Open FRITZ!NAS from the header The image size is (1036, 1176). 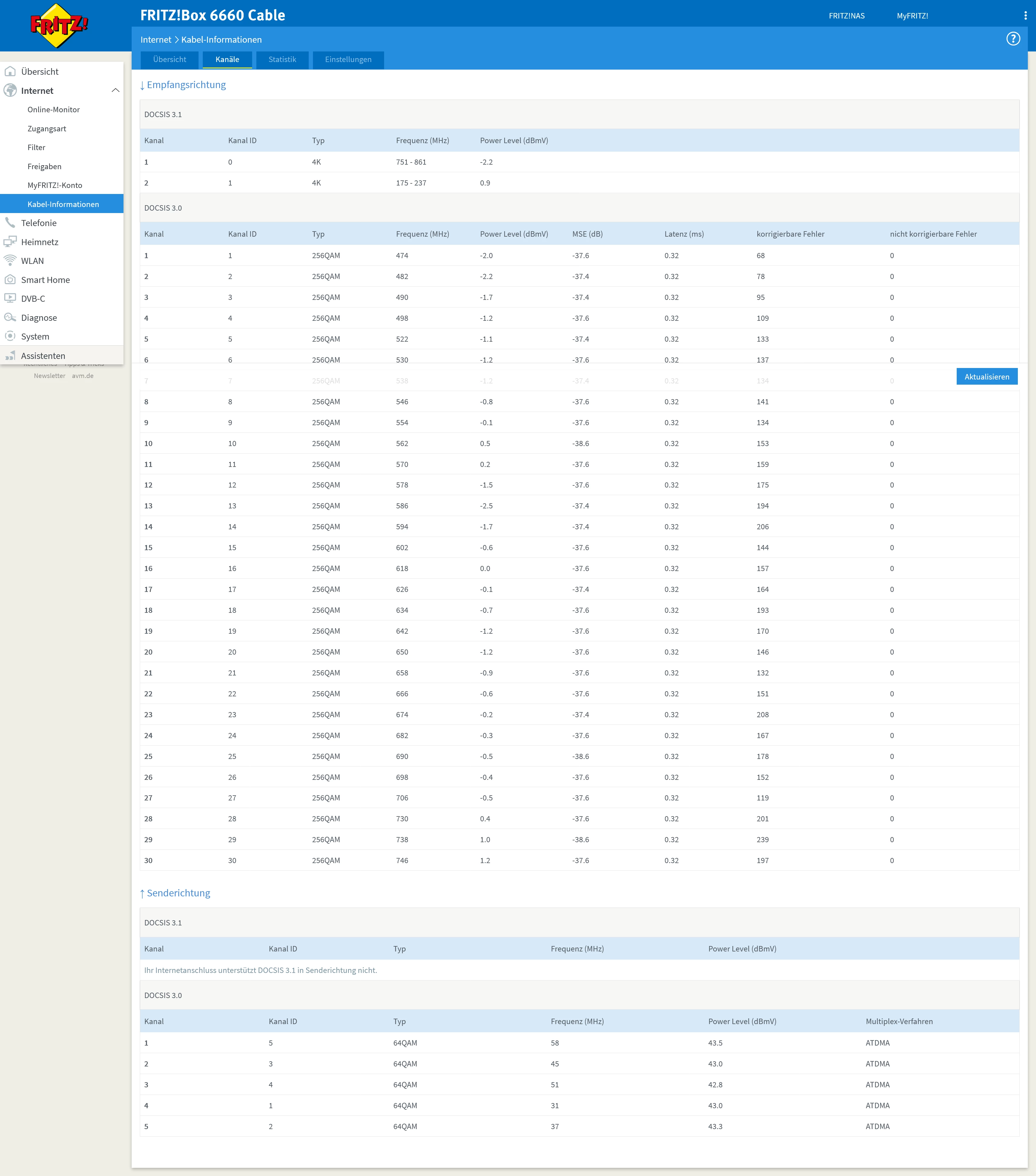point(846,15)
